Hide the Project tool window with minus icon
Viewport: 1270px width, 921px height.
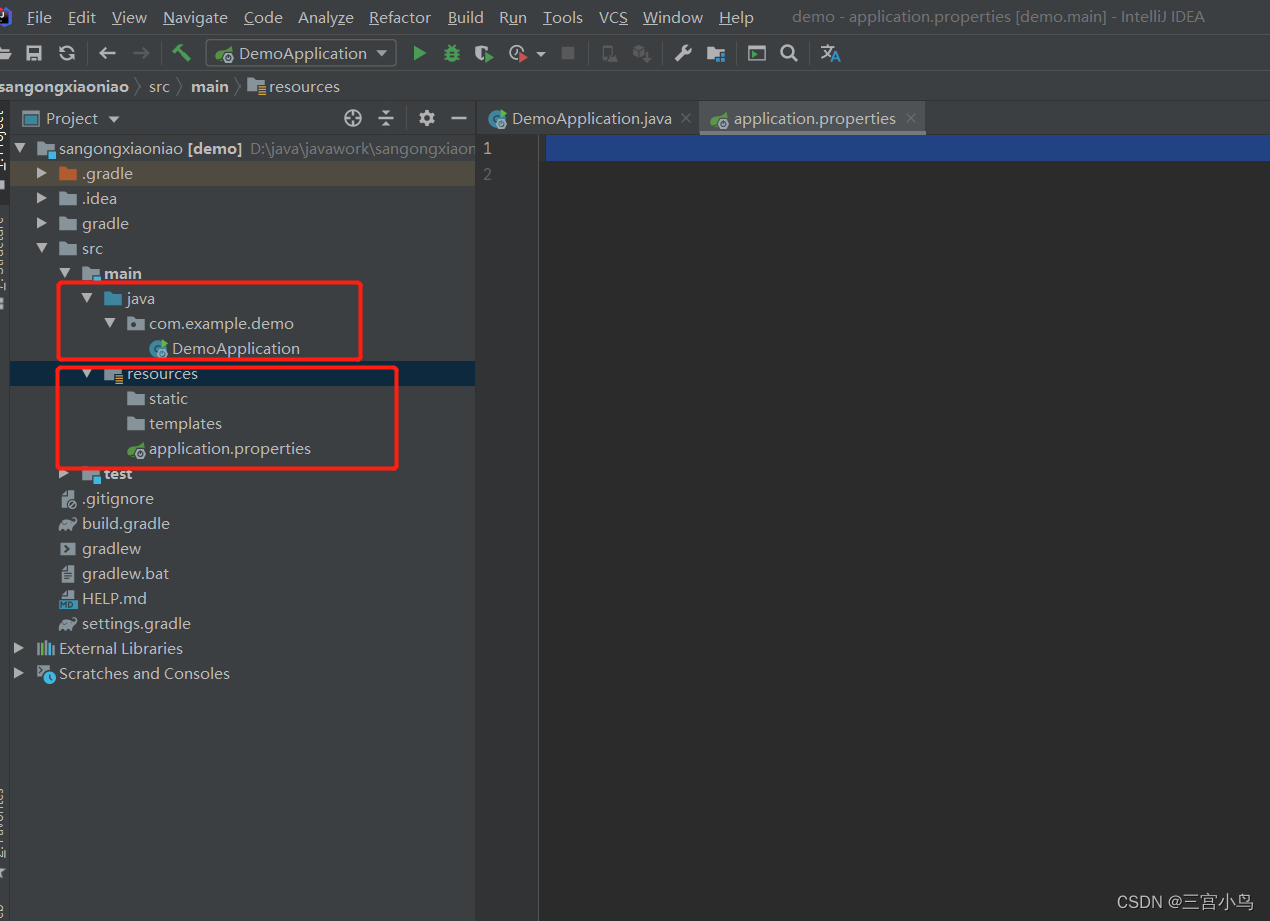(x=459, y=118)
